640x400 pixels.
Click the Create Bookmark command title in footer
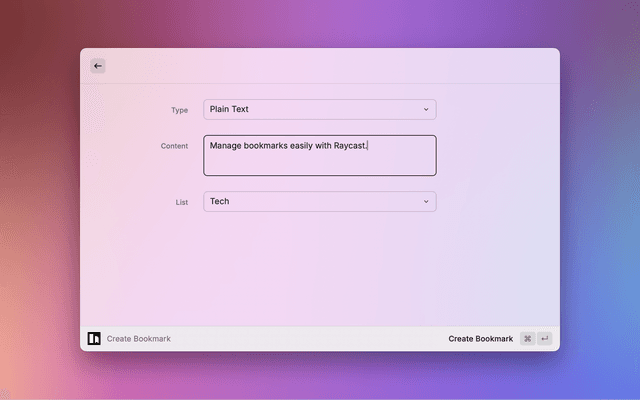point(139,339)
